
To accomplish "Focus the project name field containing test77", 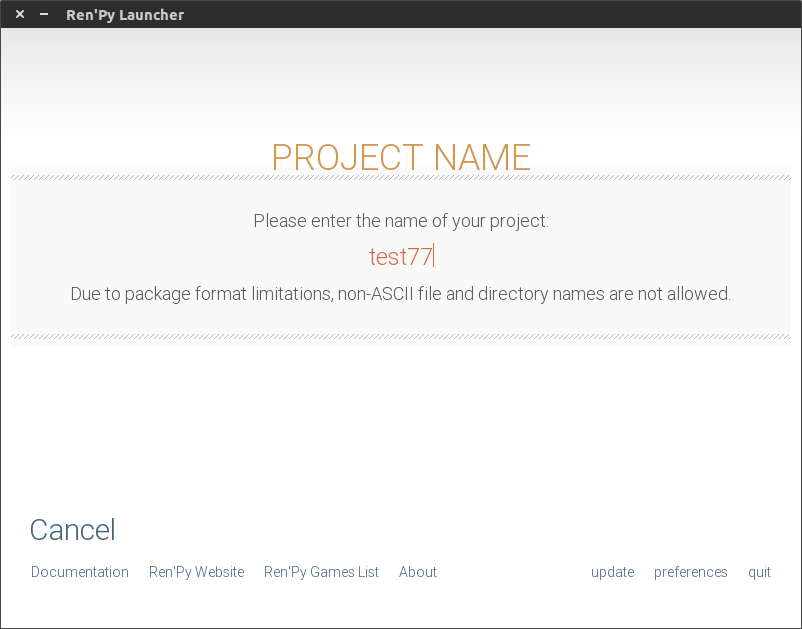I will tap(400, 257).
